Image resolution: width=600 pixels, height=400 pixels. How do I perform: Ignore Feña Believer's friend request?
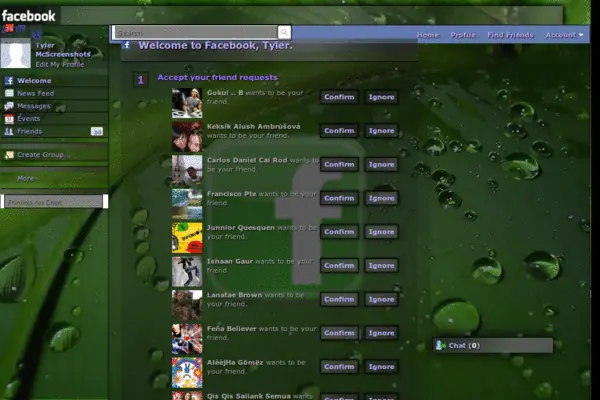(381, 333)
